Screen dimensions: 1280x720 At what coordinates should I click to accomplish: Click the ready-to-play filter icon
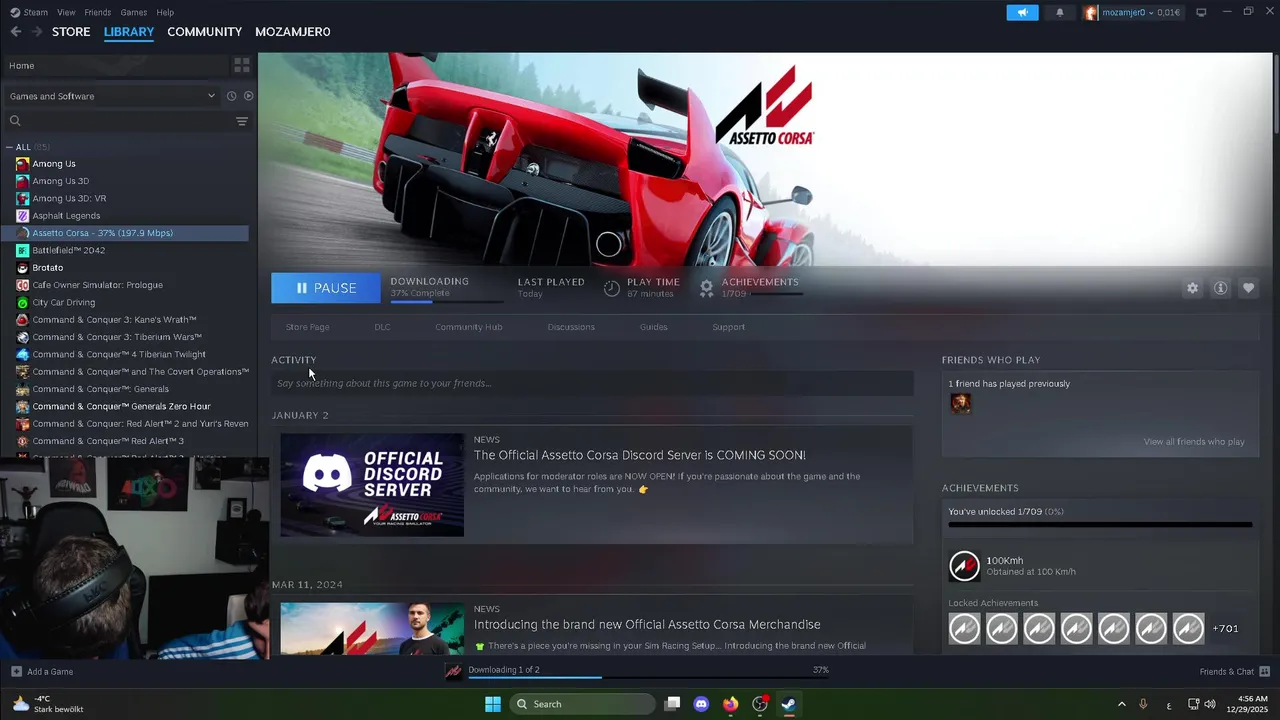248,96
